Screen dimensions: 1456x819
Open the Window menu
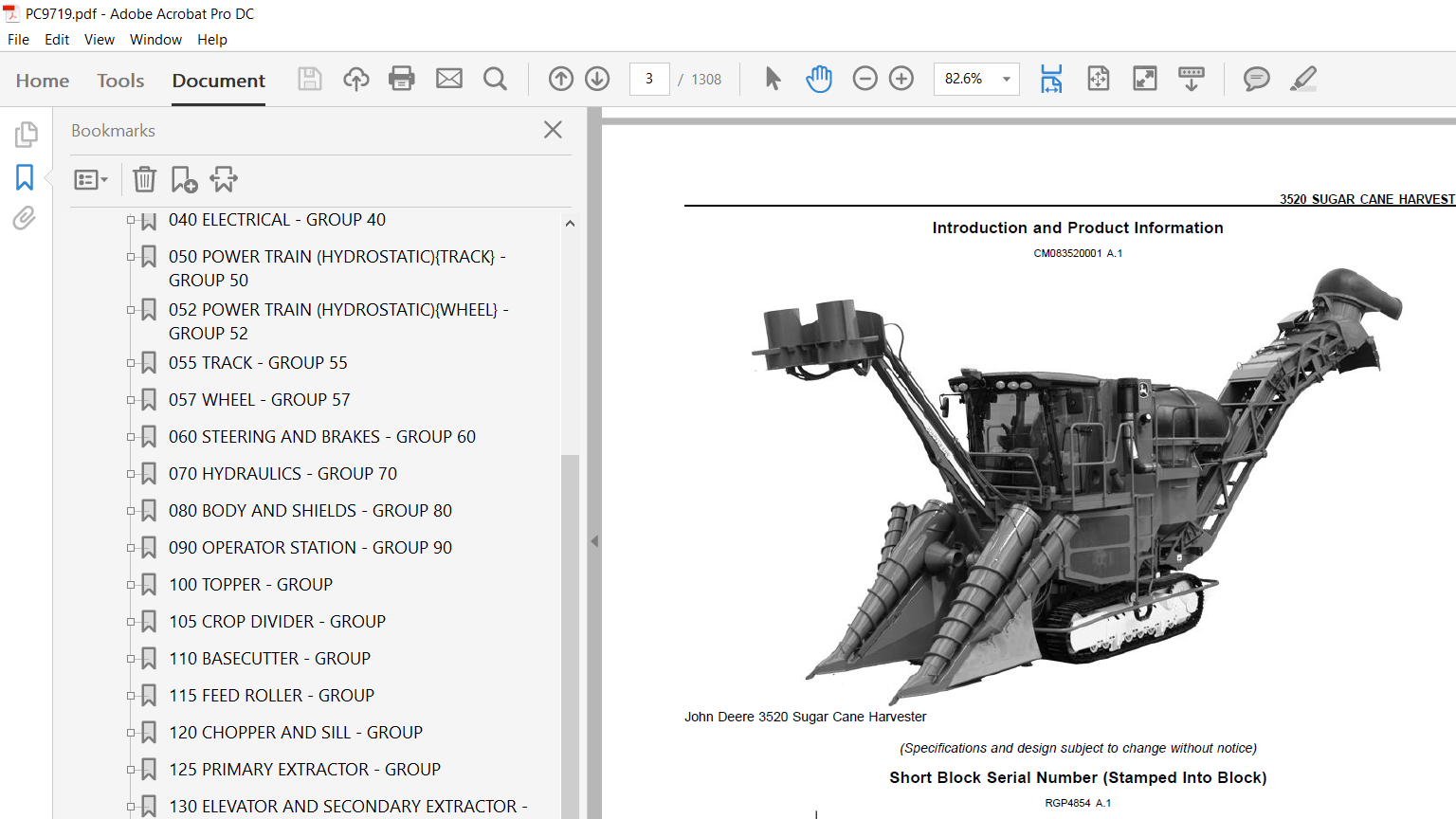155,40
